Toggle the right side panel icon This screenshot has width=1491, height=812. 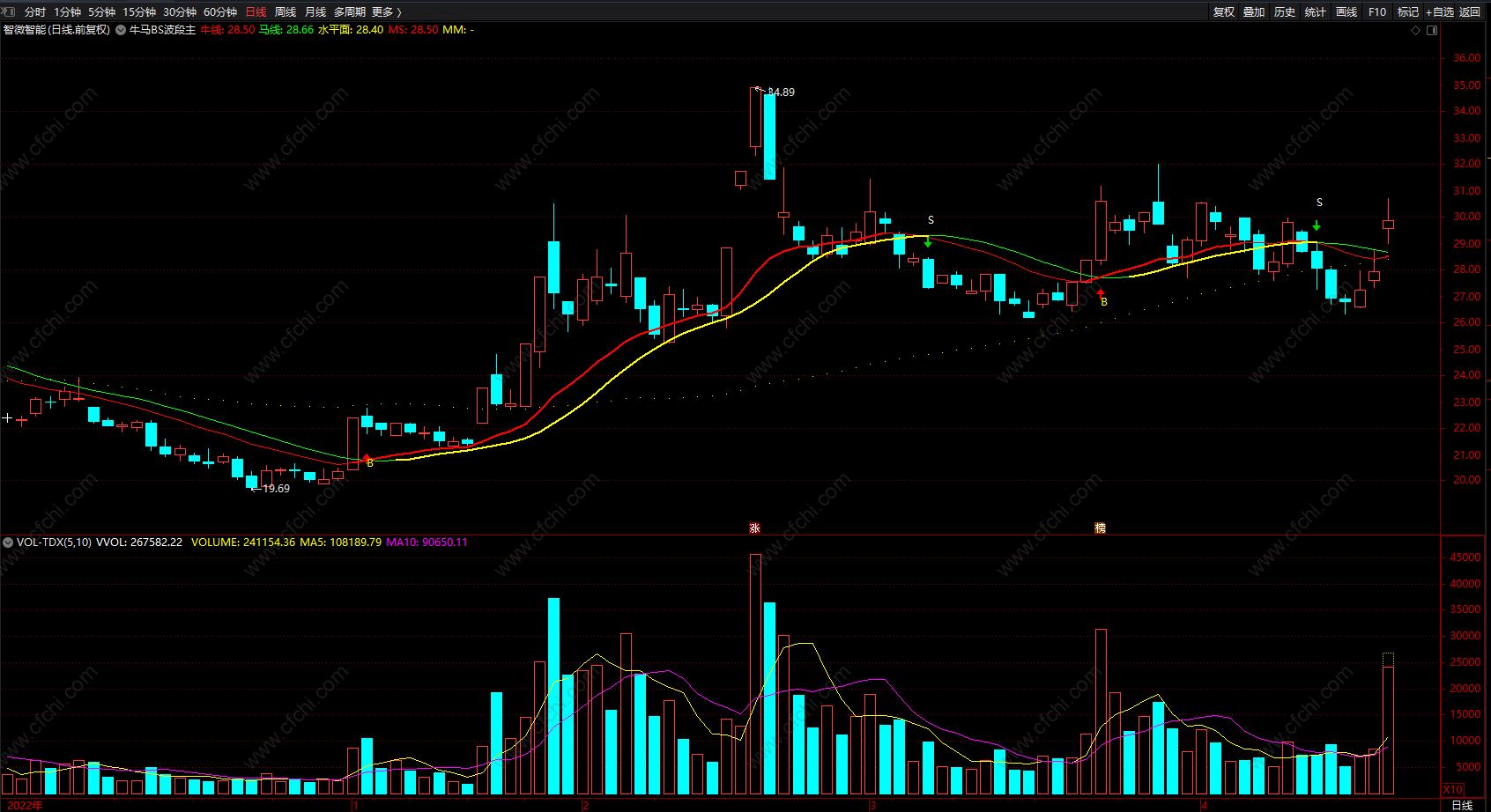(1432, 30)
